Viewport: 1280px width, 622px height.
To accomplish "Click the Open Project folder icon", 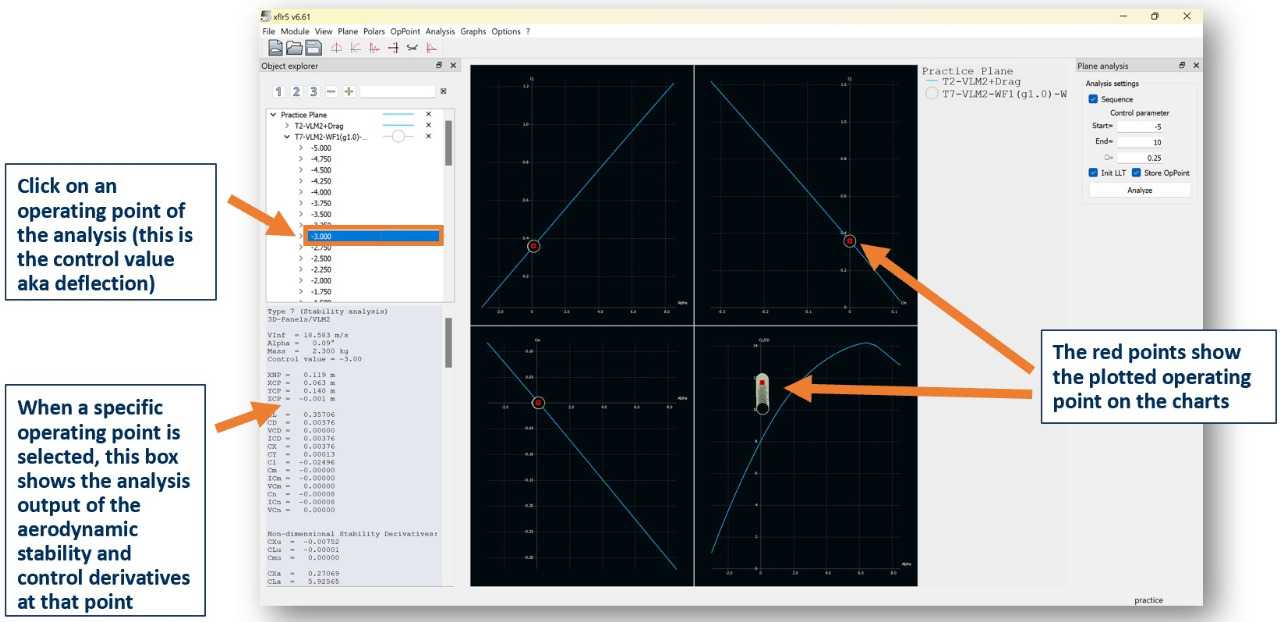I will (294, 47).
